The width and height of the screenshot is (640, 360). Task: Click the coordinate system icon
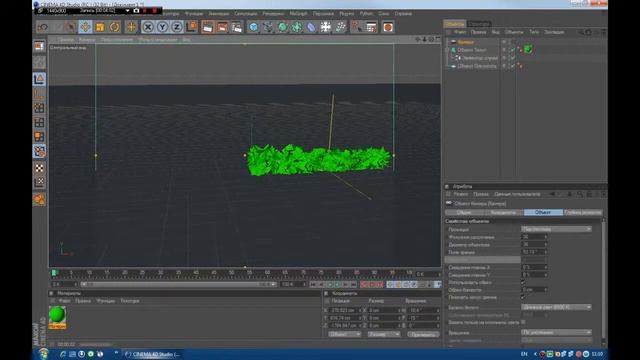191,27
